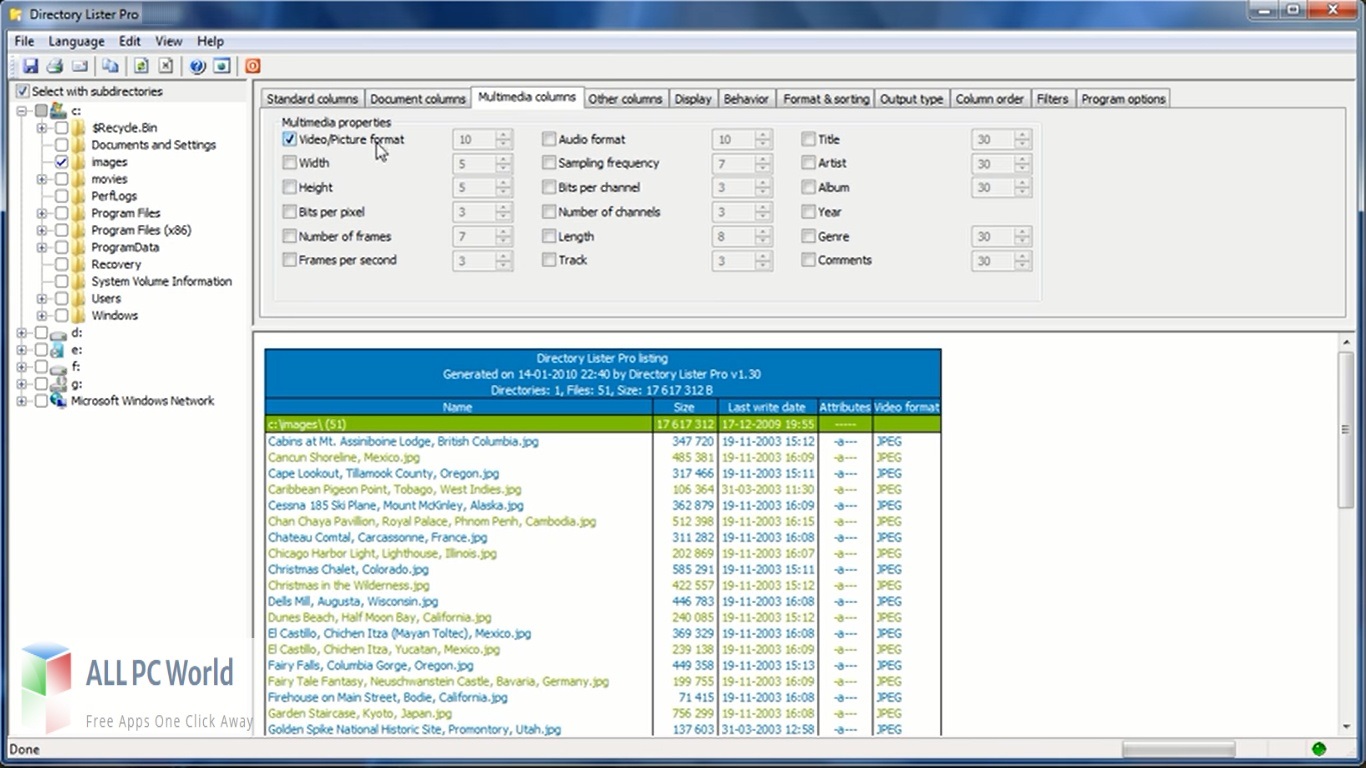Click the Microsoft Windows Network globe icon
Screen dimensions: 1366x768
pyautogui.click(x=58, y=401)
